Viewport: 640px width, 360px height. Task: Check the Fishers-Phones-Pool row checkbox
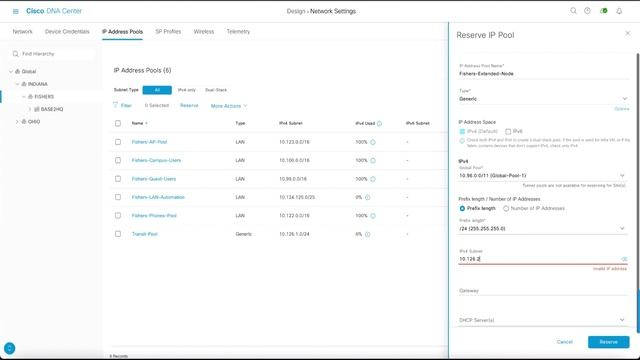click(118, 216)
